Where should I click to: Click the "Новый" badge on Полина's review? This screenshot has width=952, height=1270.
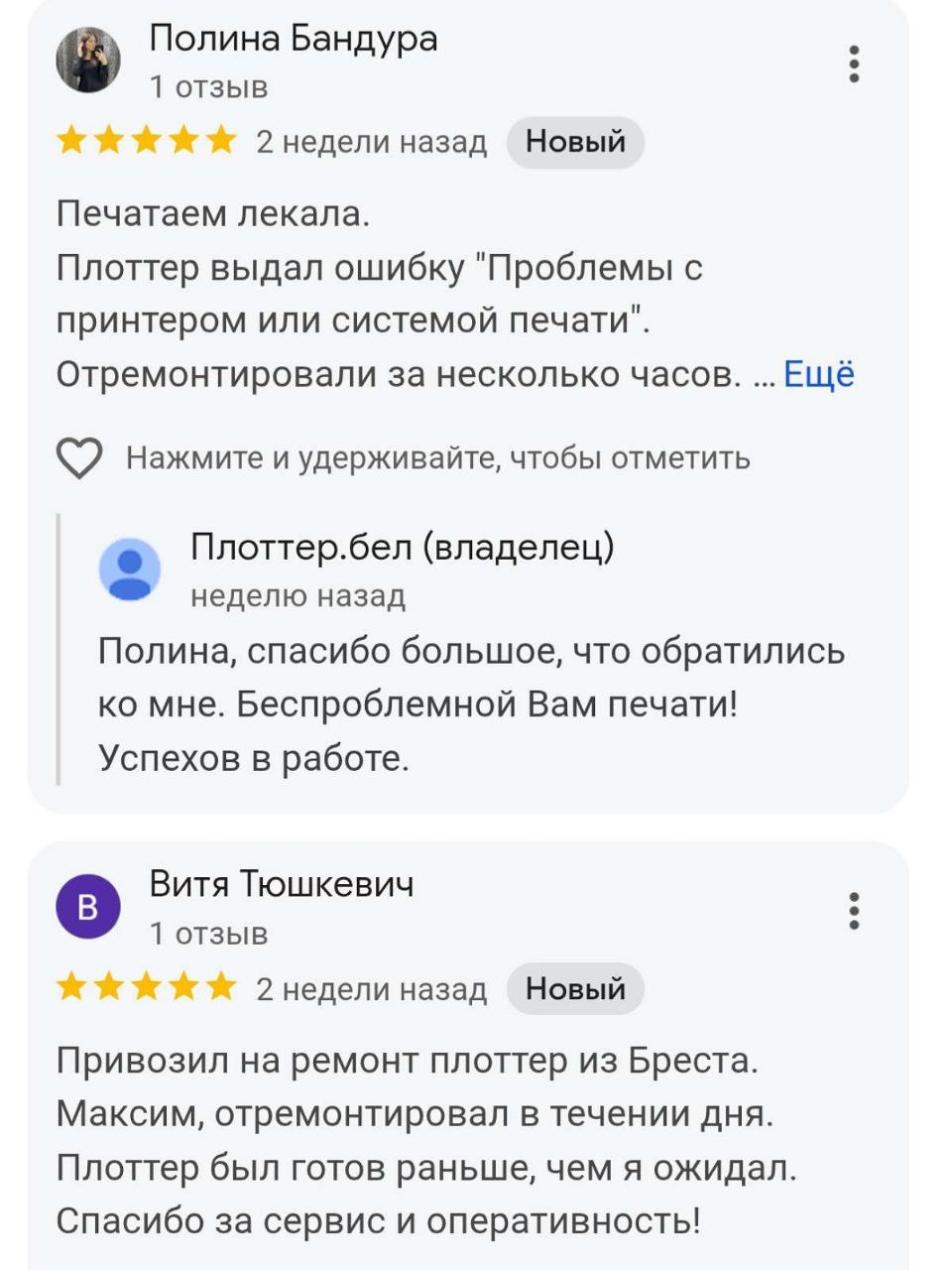click(575, 142)
